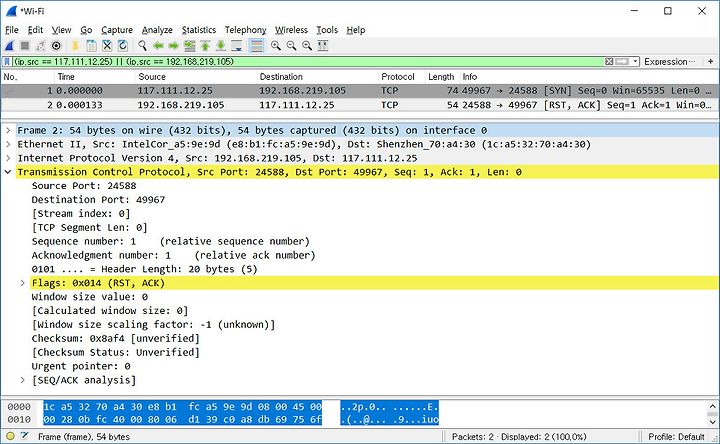The height and width of the screenshot is (444, 720).
Task: Jump to the first packet
Action: pos(205,45)
